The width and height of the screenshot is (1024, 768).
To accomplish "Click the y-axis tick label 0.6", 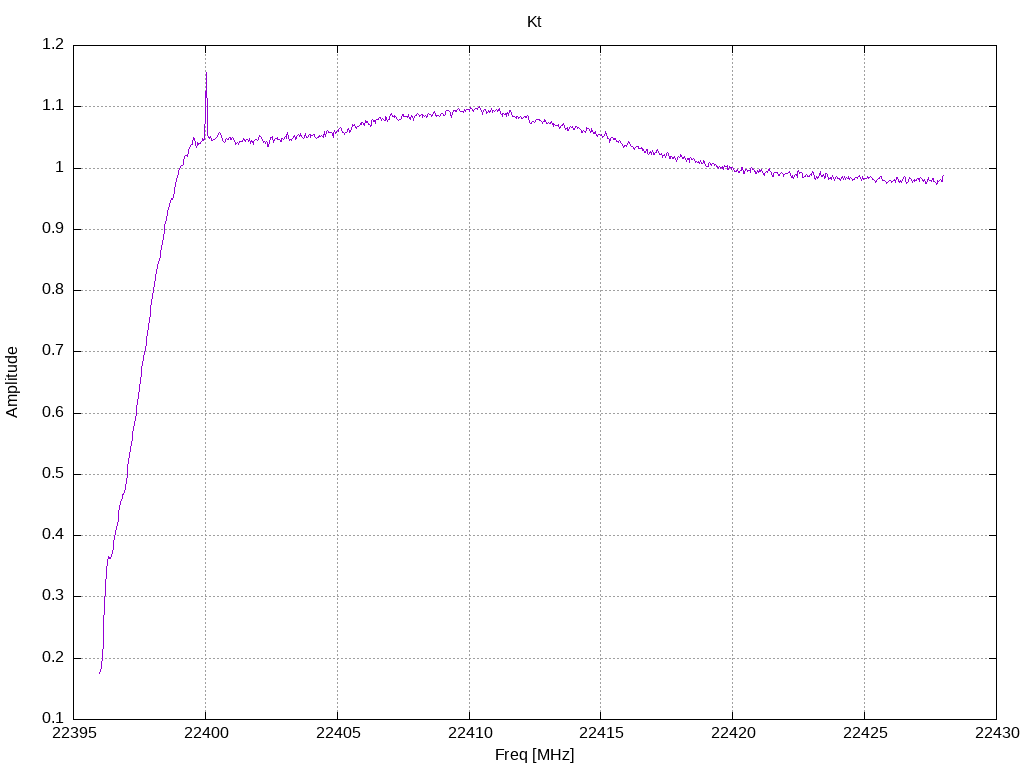I will (x=53, y=413).
